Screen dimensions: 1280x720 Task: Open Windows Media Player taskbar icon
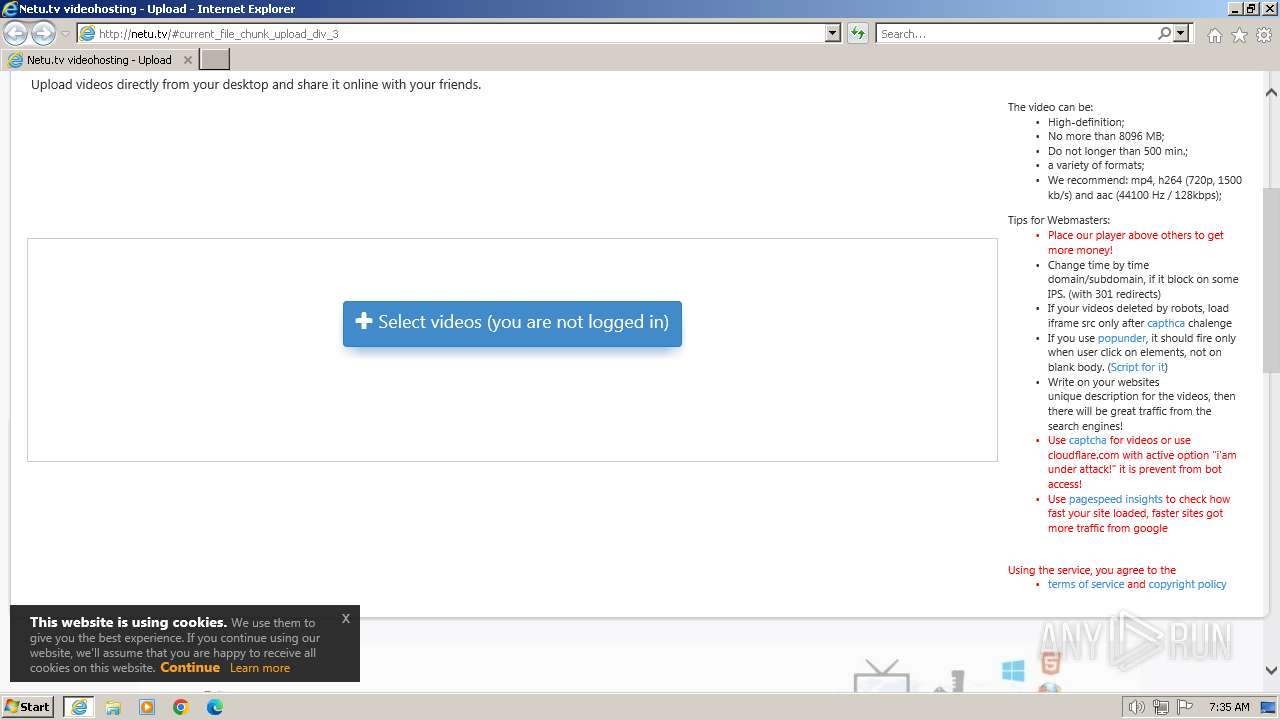(x=147, y=707)
